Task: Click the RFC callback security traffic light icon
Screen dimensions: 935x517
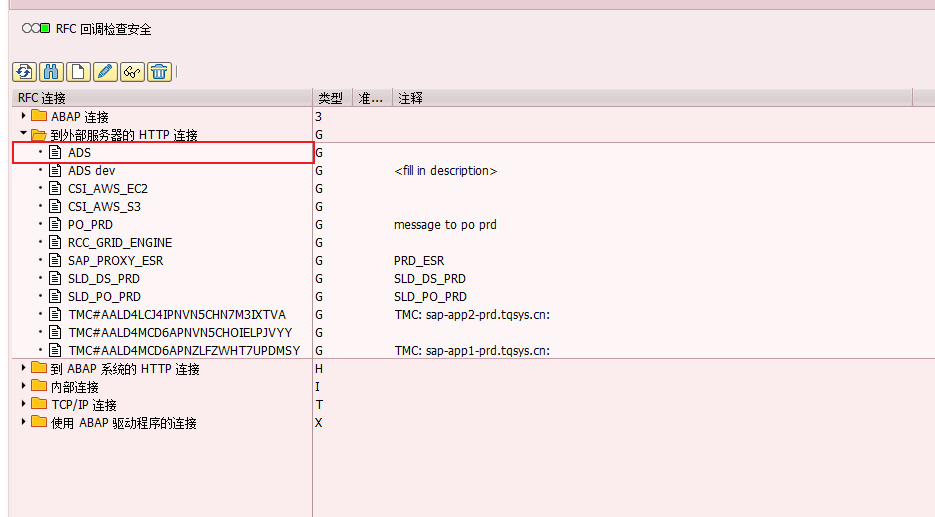Action: (36, 29)
